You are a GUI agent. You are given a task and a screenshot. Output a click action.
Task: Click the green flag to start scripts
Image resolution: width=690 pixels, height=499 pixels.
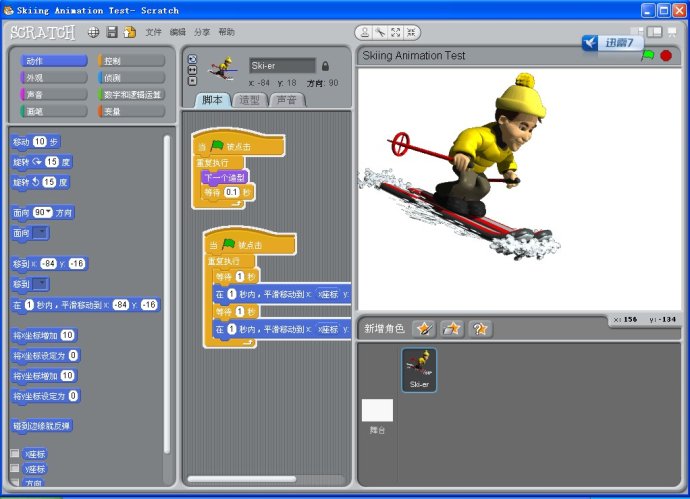(648, 56)
